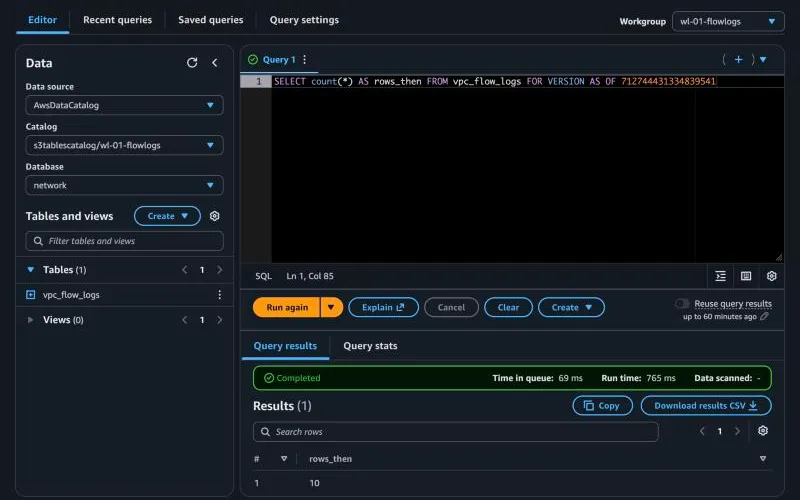
Task: Focus the Filter tables and views field
Action: (124, 241)
